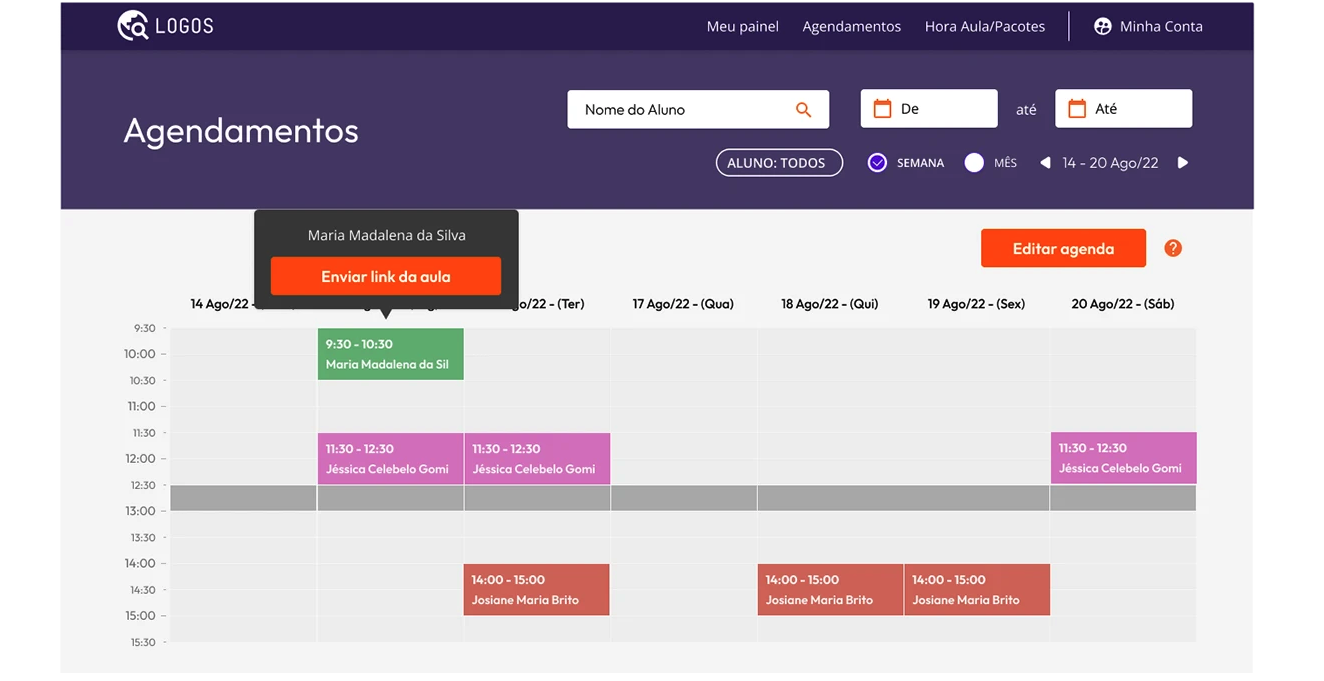The height and width of the screenshot is (681, 1324).
Task: Click the Enviar link da aula button
Action: [386, 276]
